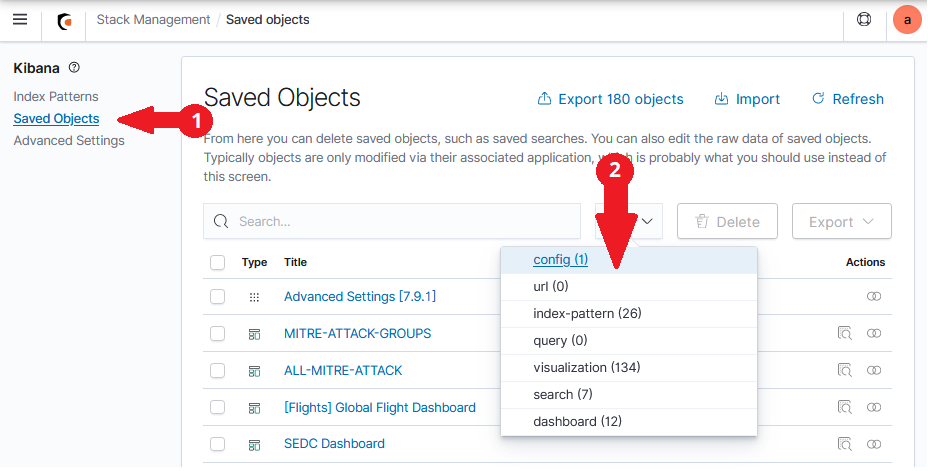This screenshot has width=928, height=471.
Task: Show relationships for Global Flight Dashboard
Action: point(874,408)
